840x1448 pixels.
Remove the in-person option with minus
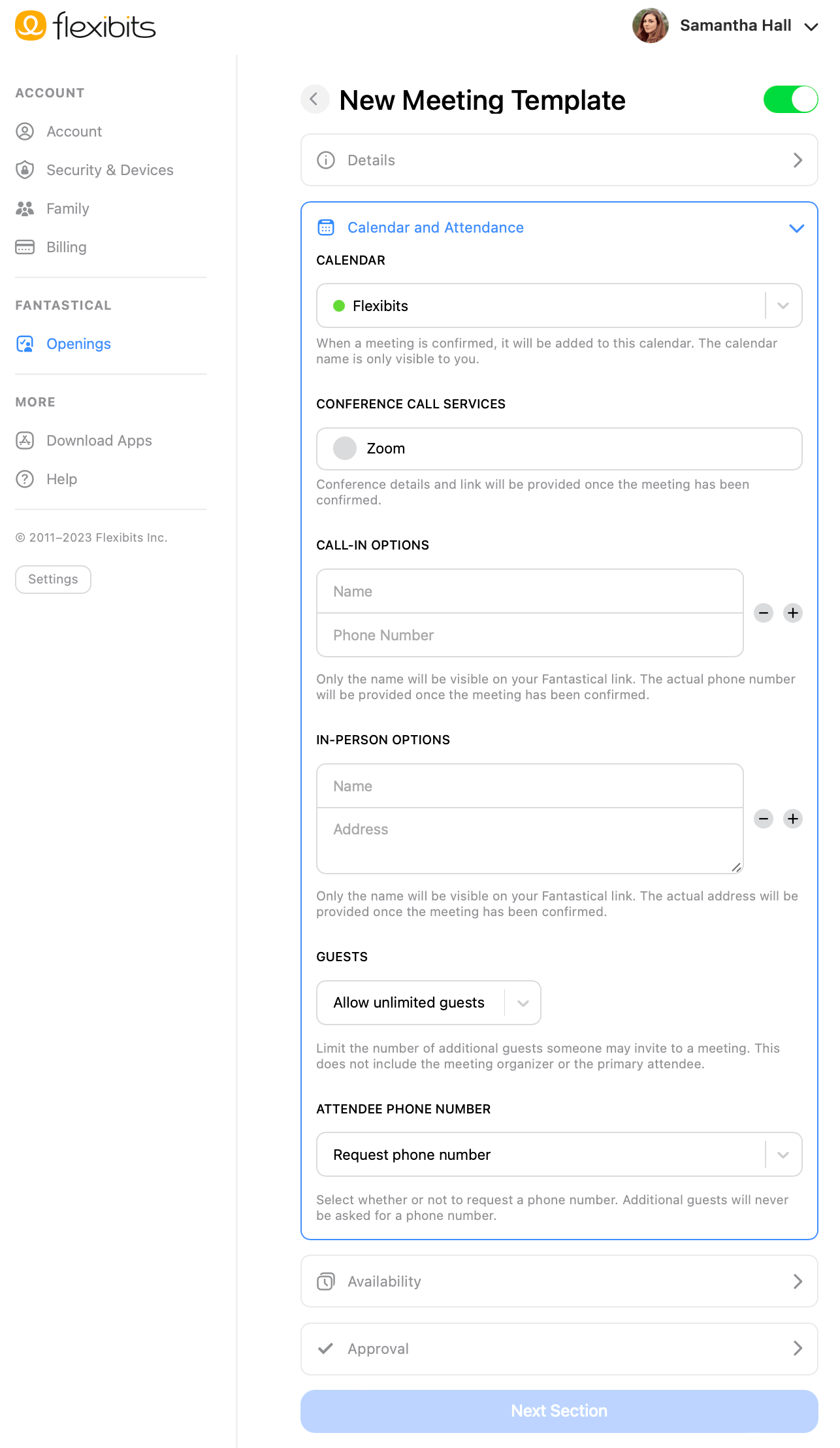point(764,819)
